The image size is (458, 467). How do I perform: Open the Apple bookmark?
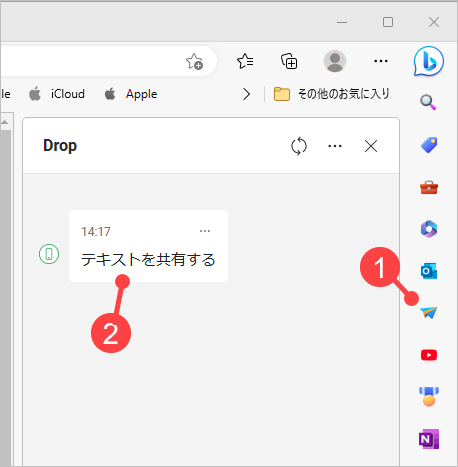(131, 94)
